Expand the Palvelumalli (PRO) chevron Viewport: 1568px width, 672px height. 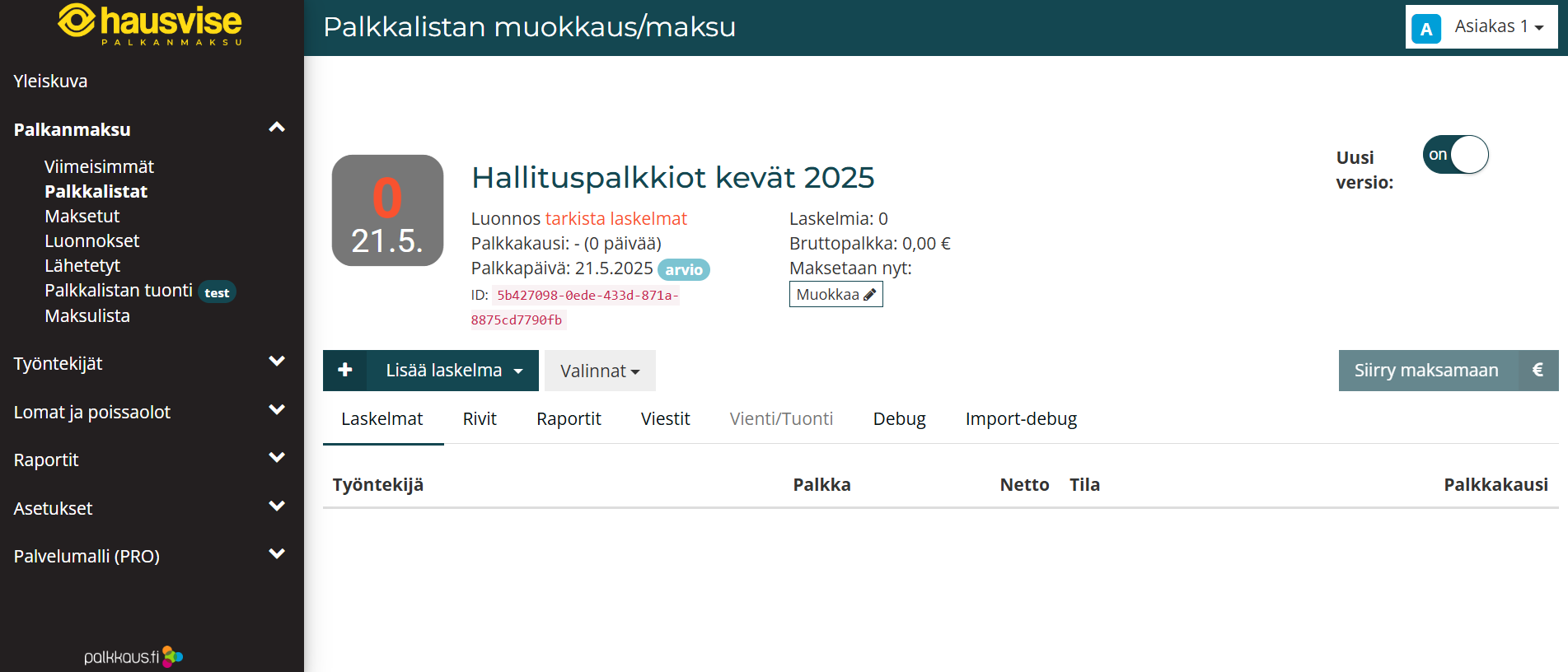point(277,554)
